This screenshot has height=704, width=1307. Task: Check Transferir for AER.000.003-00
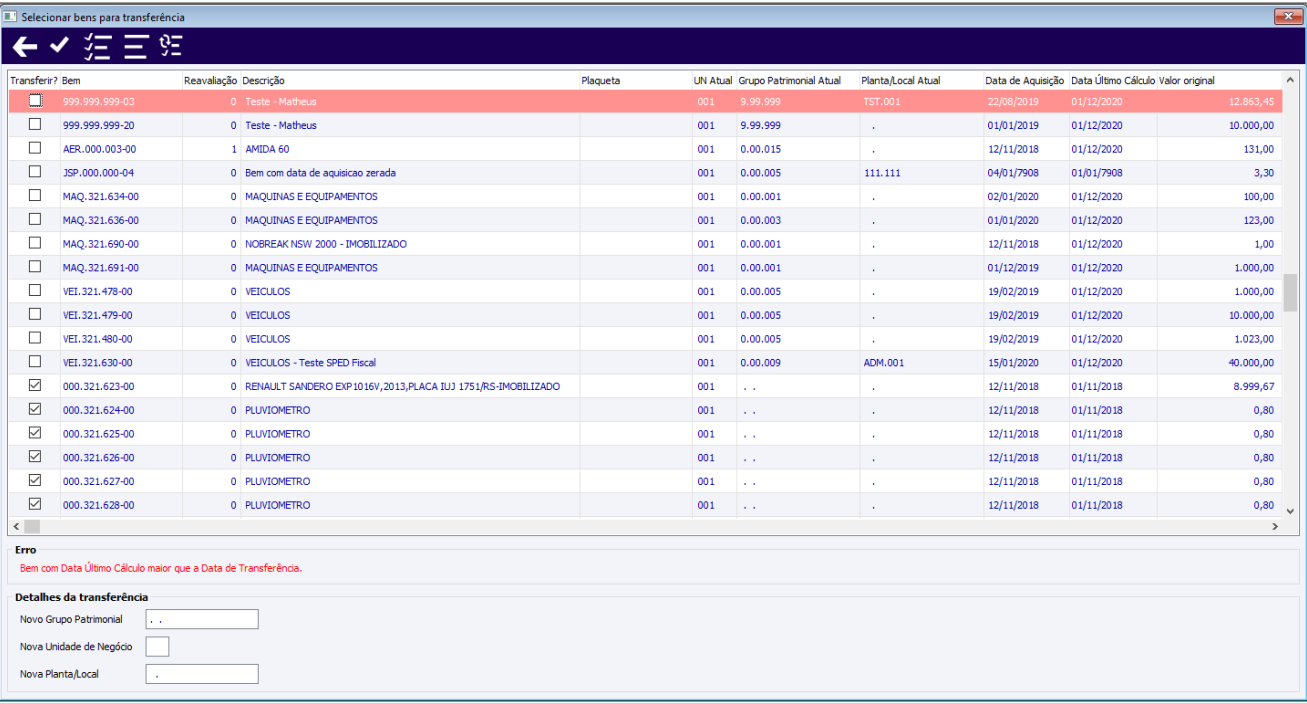click(x=35, y=148)
